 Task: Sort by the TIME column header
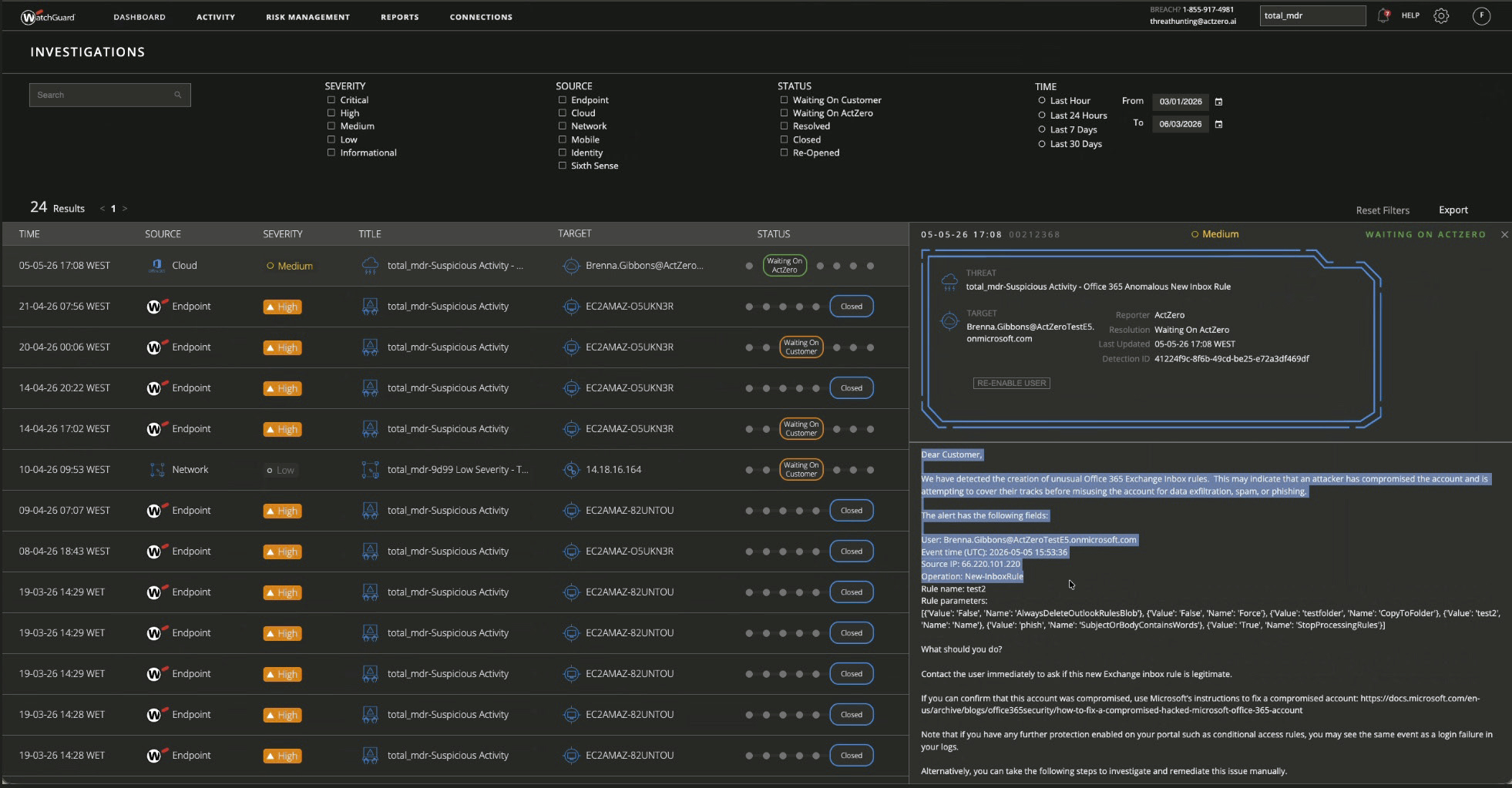[x=29, y=234]
